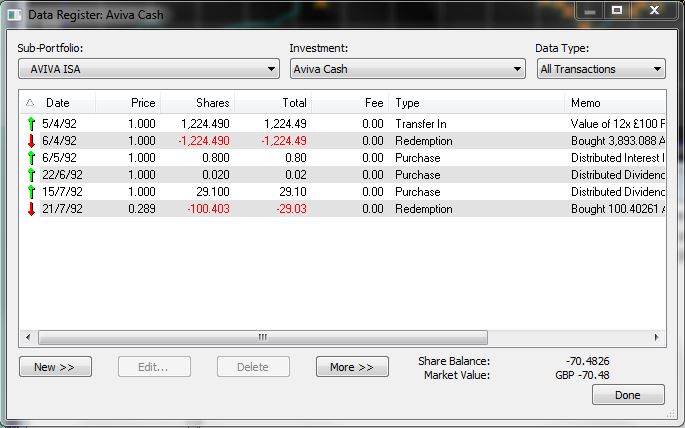Click the green arrow icon on 6/5/92 row
685x428 pixels.
click(31, 158)
